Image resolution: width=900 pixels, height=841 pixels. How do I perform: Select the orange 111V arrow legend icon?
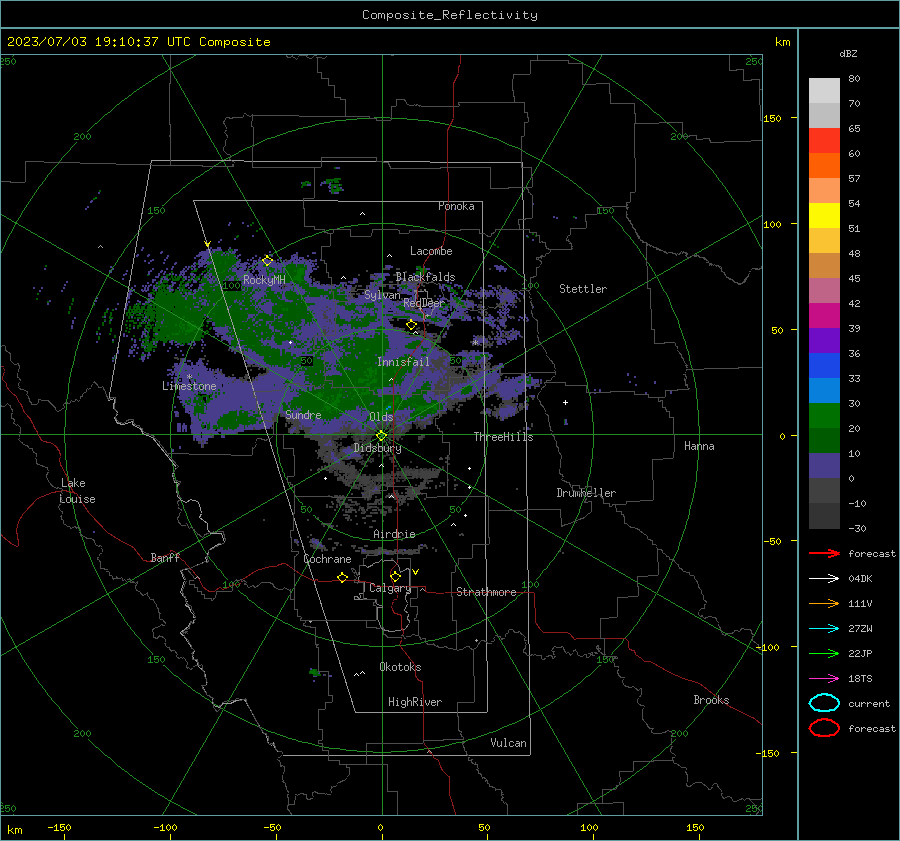tap(824, 603)
